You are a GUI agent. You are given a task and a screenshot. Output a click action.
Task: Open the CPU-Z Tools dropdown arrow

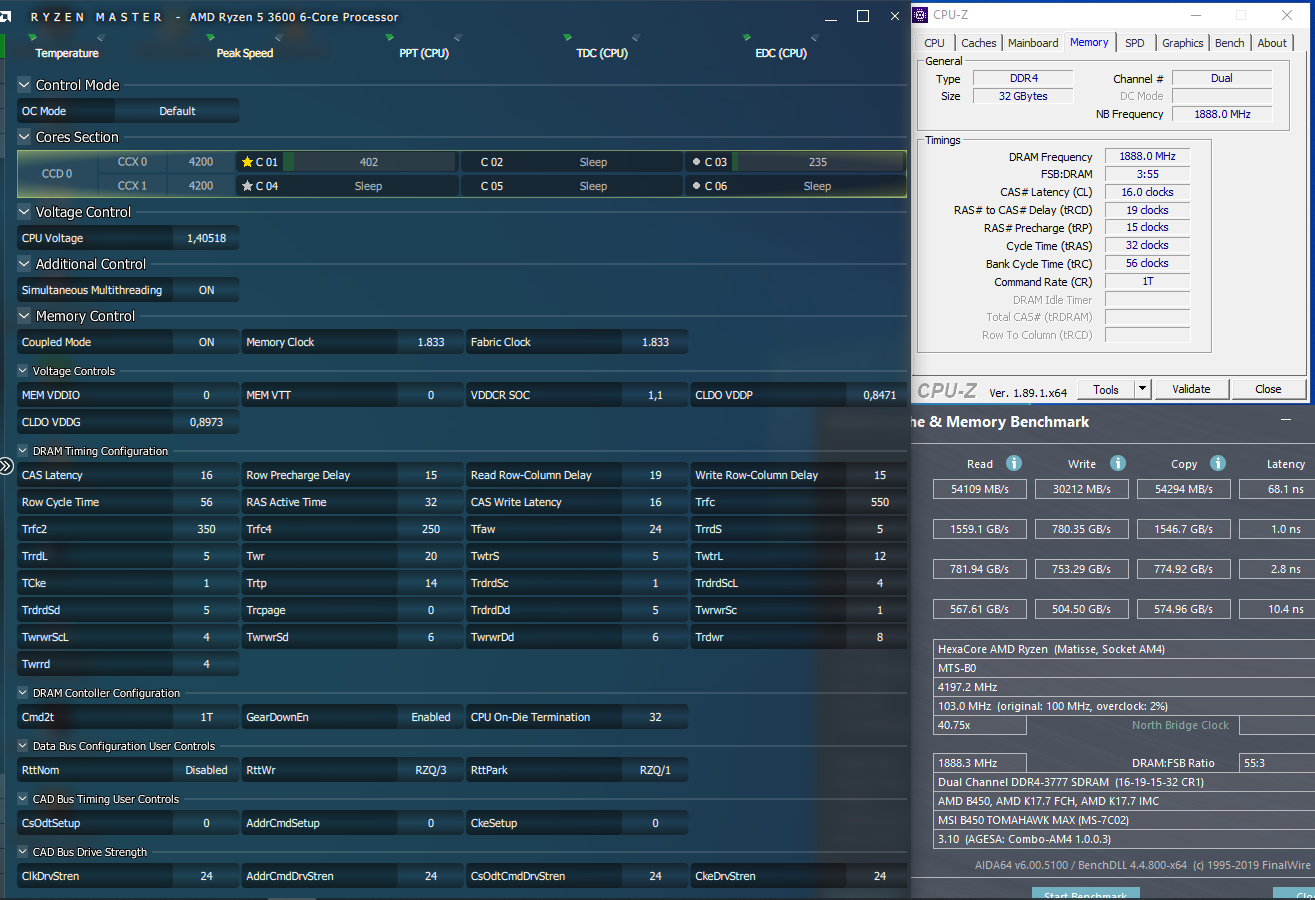click(x=1143, y=389)
